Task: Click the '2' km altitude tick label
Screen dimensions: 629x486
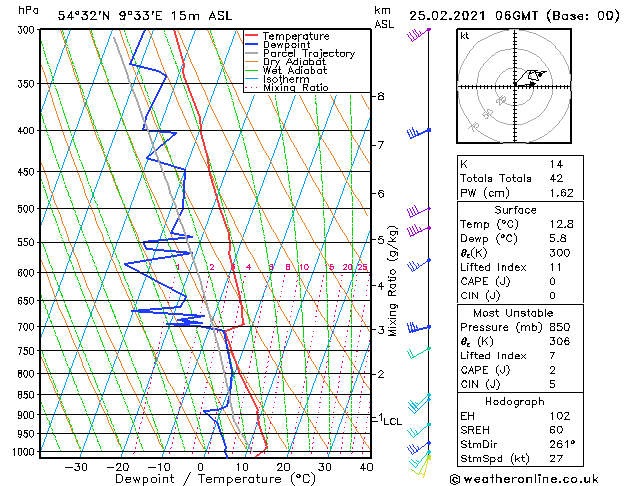Action: 381,374
